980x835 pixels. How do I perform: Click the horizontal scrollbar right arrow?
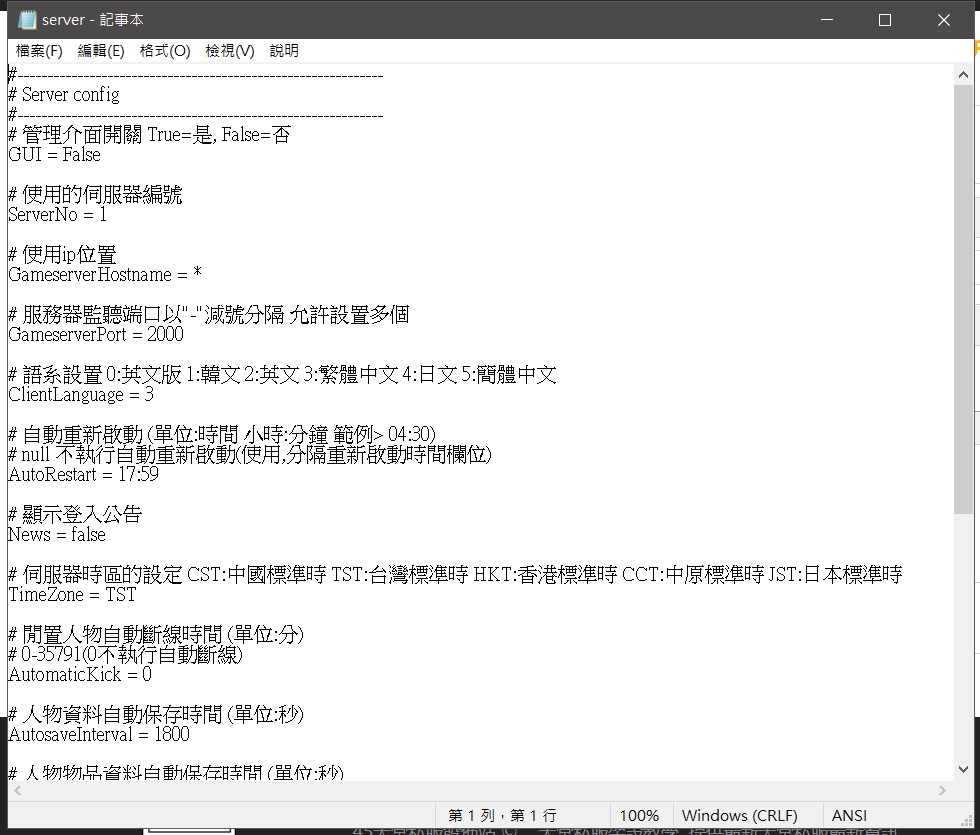click(x=942, y=791)
